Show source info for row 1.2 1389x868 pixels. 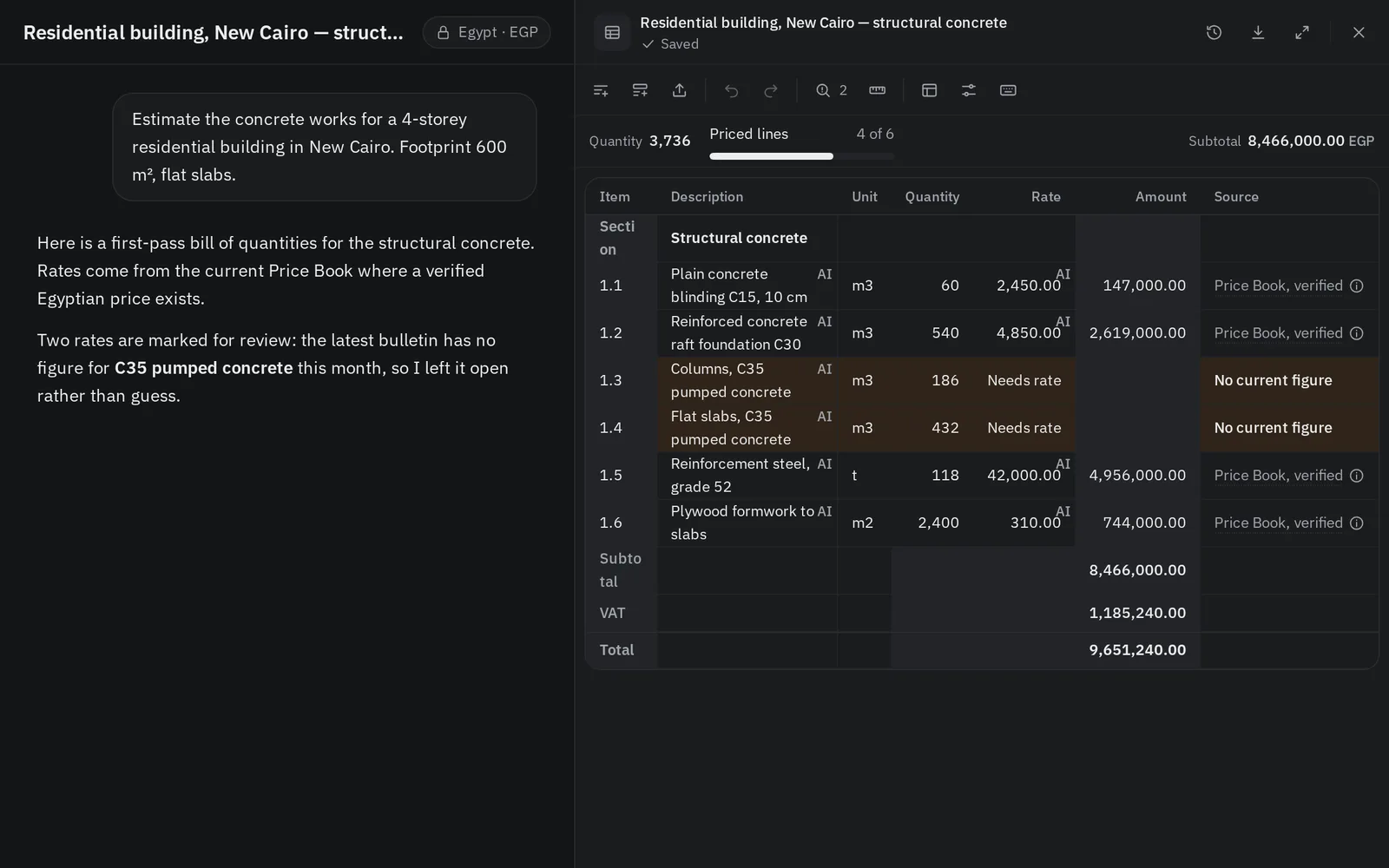1357,333
